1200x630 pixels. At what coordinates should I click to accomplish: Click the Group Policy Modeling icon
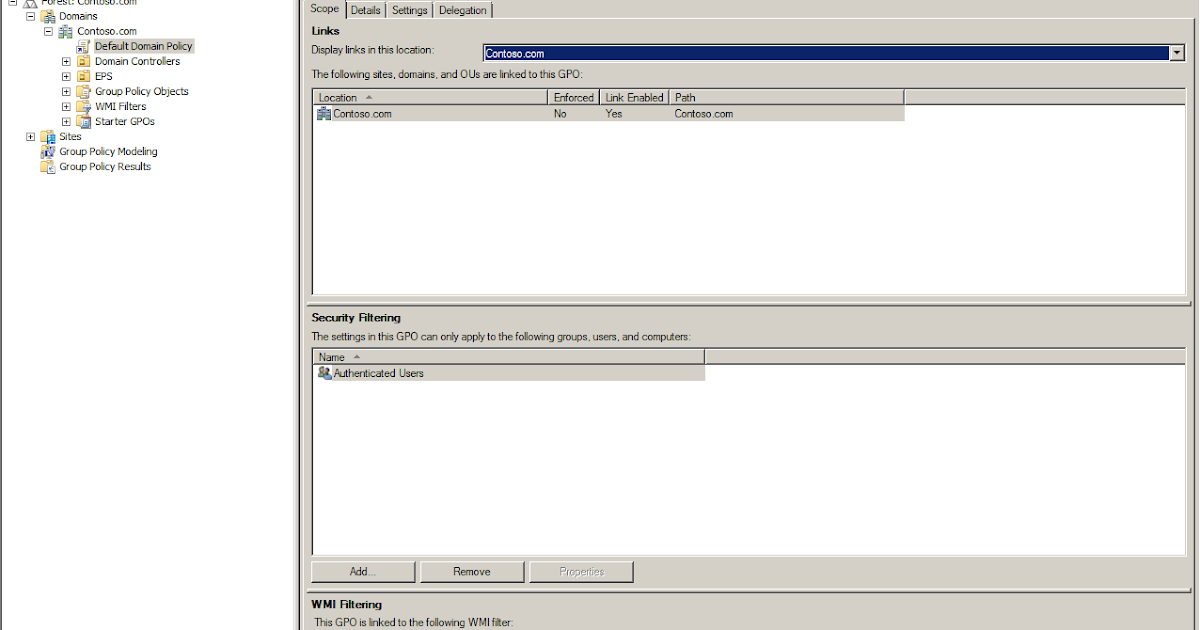point(48,151)
